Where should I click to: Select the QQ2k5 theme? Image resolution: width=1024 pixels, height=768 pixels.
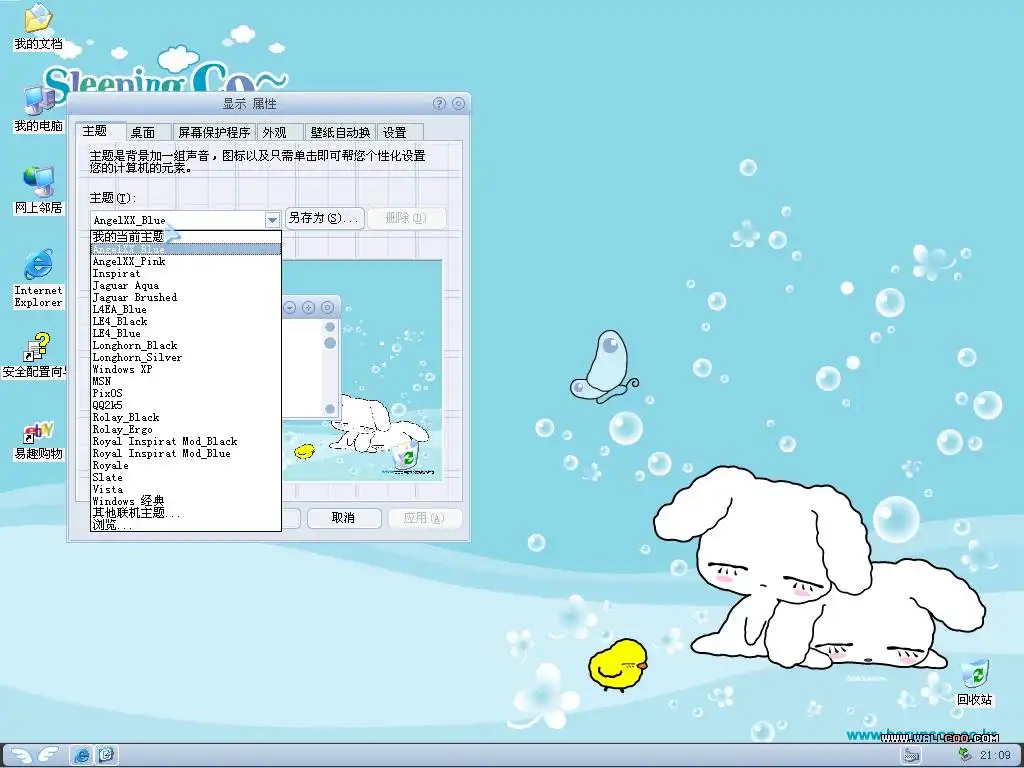point(185,405)
